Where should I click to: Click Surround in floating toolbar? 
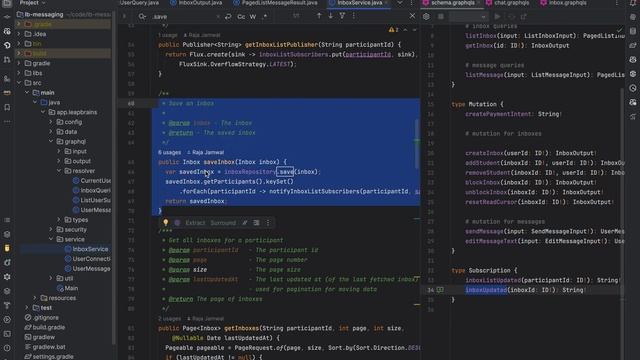[x=223, y=223]
